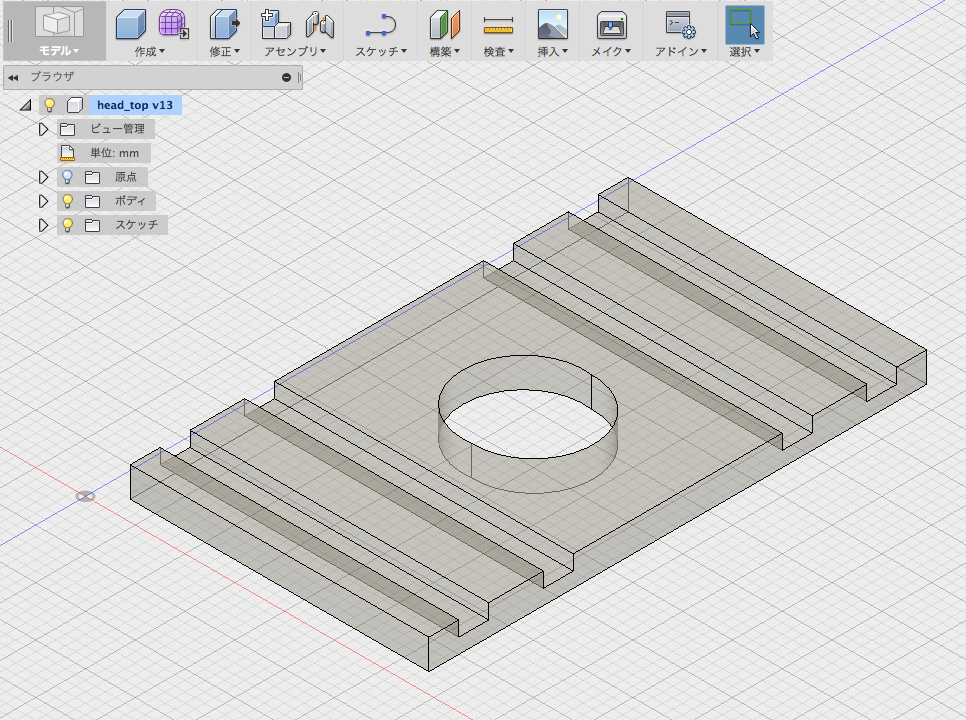Open the 構築 dropdown menu
This screenshot has height=720, width=966.
point(444,52)
